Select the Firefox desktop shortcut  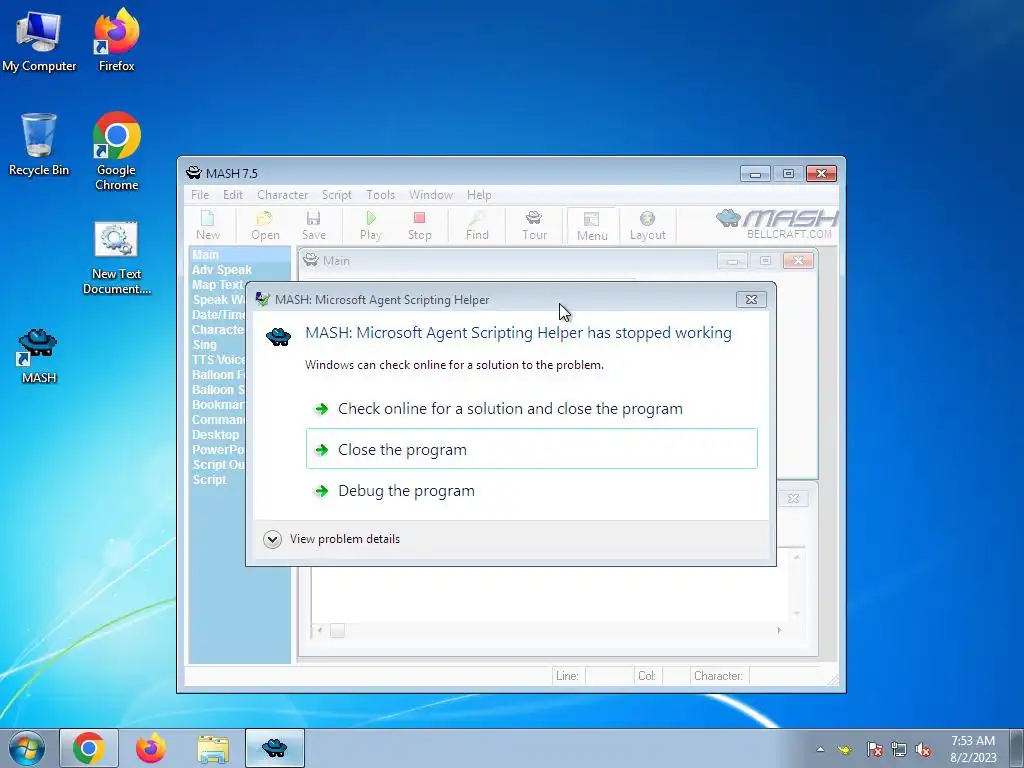[x=116, y=41]
